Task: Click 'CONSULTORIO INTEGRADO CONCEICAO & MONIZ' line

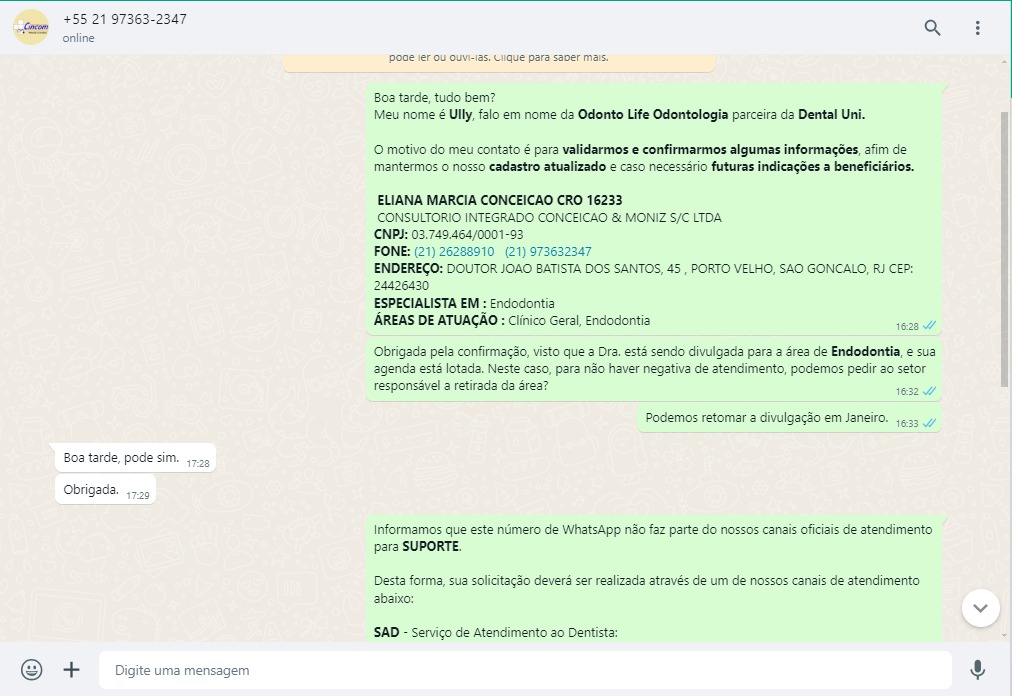Action: pyautogui.click(x=549, y=218)
